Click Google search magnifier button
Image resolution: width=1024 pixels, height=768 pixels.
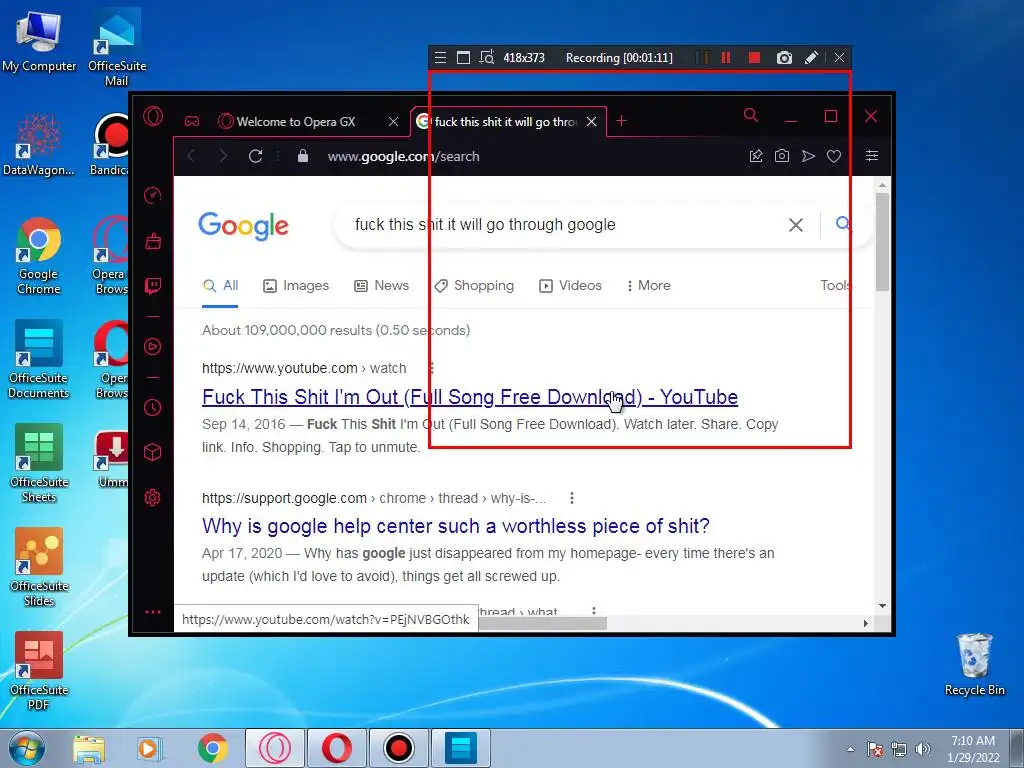843,224
